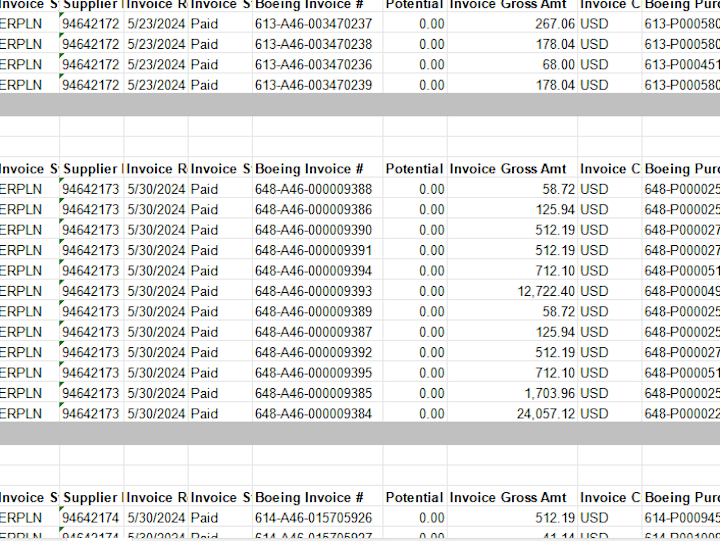This screenshot has width=720, height=541.
Task: Click date 5/30/2024 in row 648-A46-000009394
Action: click(x=156, y=271)
